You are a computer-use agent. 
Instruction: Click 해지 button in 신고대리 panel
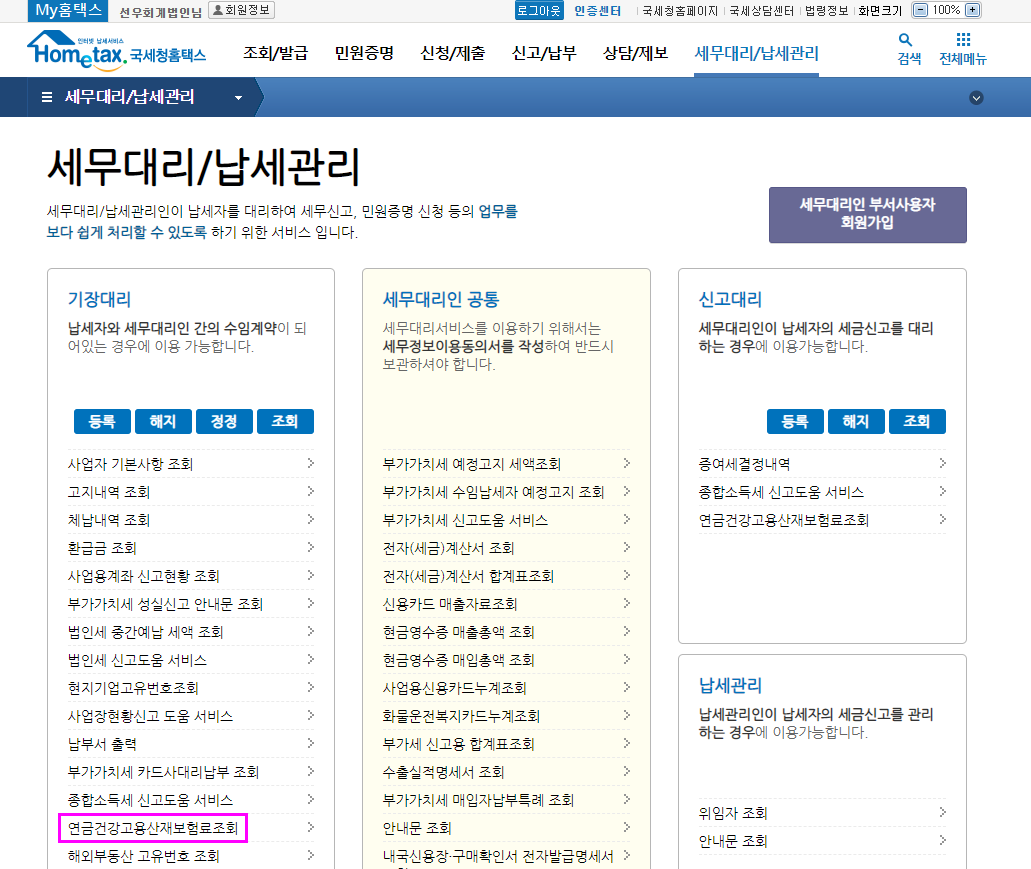pos(856,421)
